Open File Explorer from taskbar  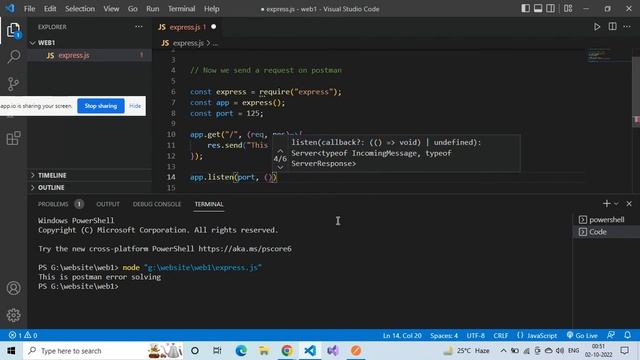point(264,351)
